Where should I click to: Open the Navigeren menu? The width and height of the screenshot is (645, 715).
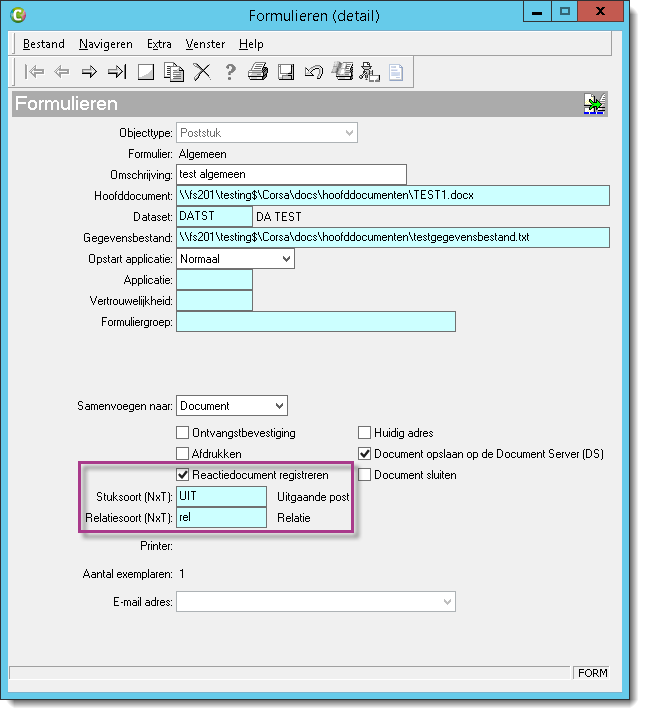(106, 44)
